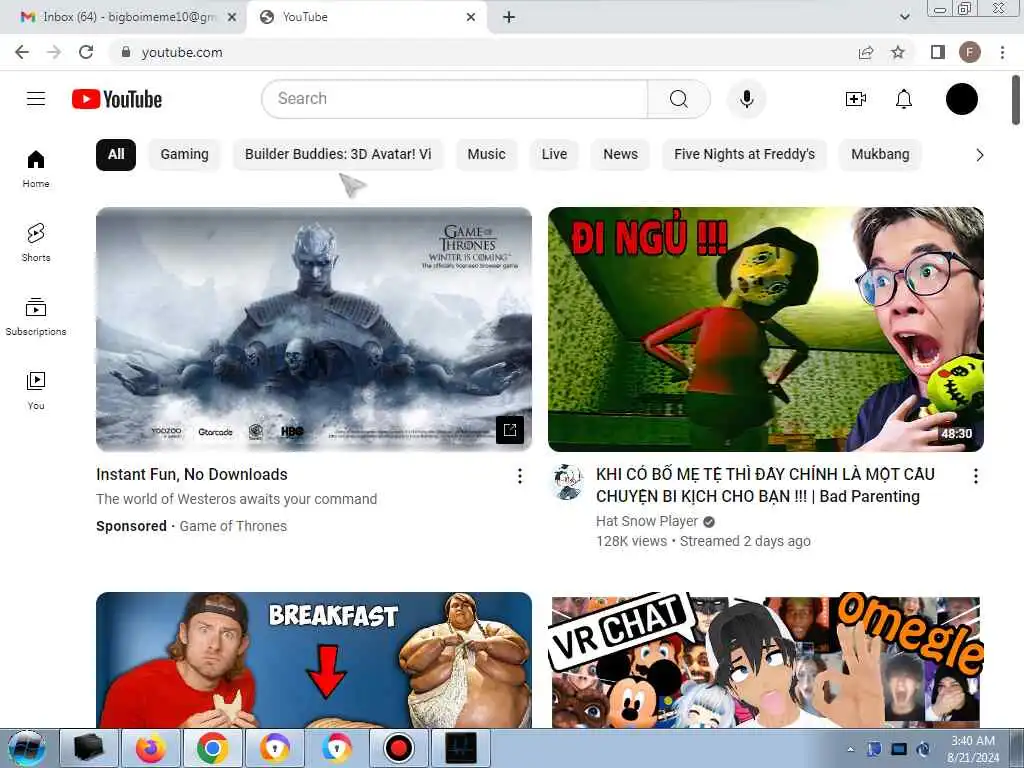Viewport: 1024px width, 768px height.
Task: Click the YouTube logo
Action: click(x=117, y=99)
